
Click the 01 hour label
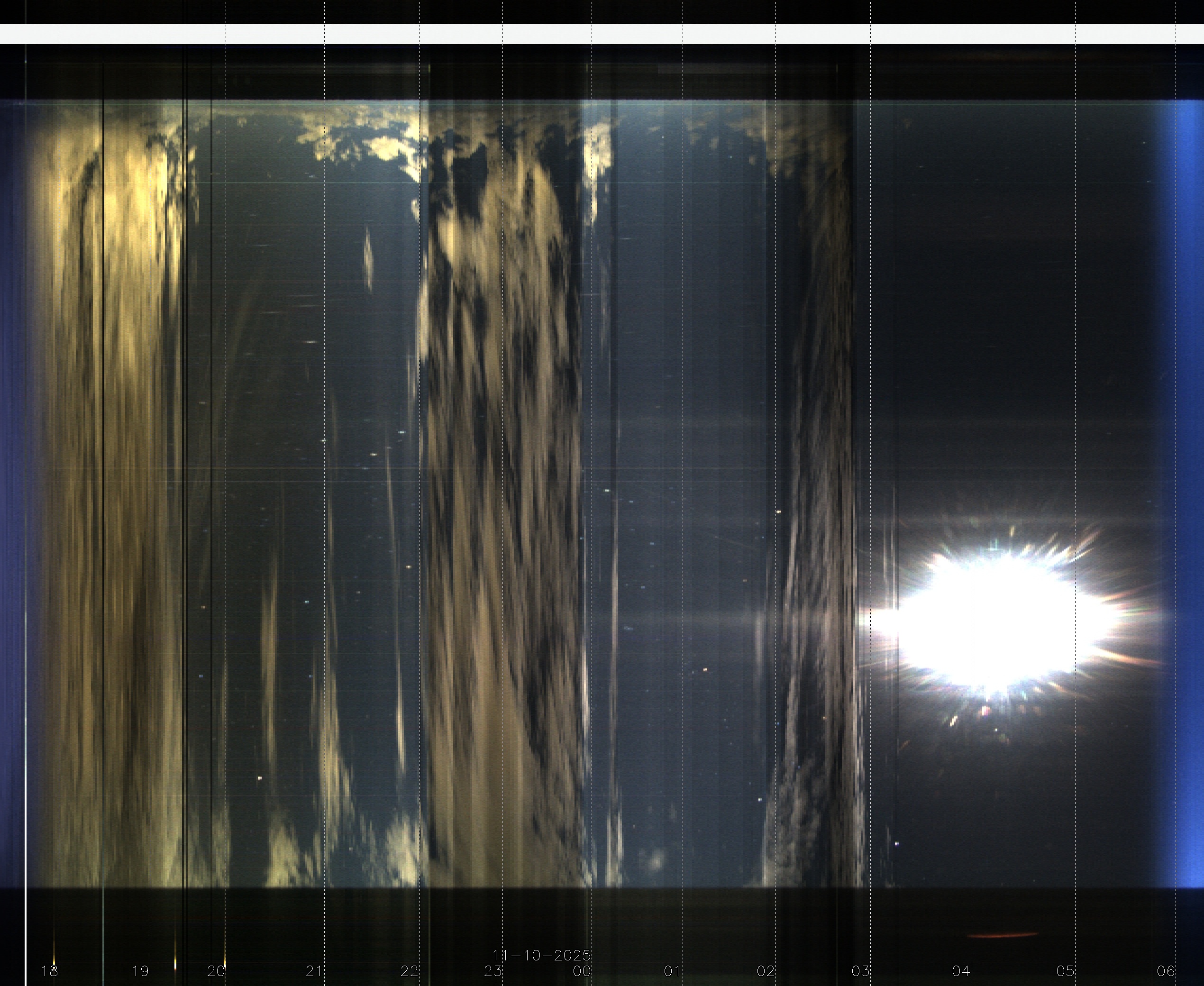point(673,971)
